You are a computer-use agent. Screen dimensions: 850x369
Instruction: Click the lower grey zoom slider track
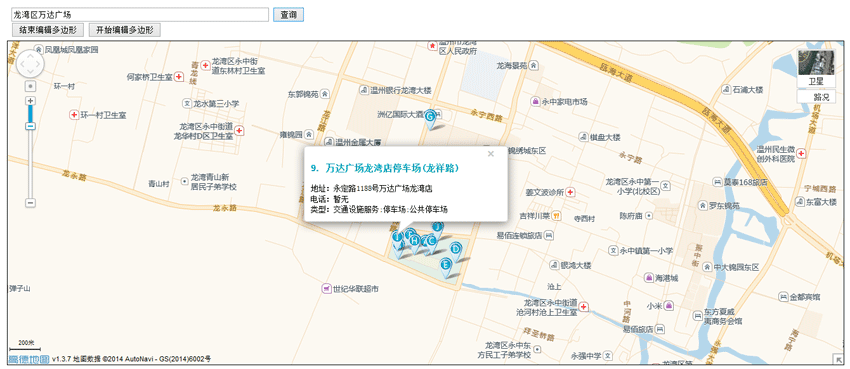pos(30,164)
